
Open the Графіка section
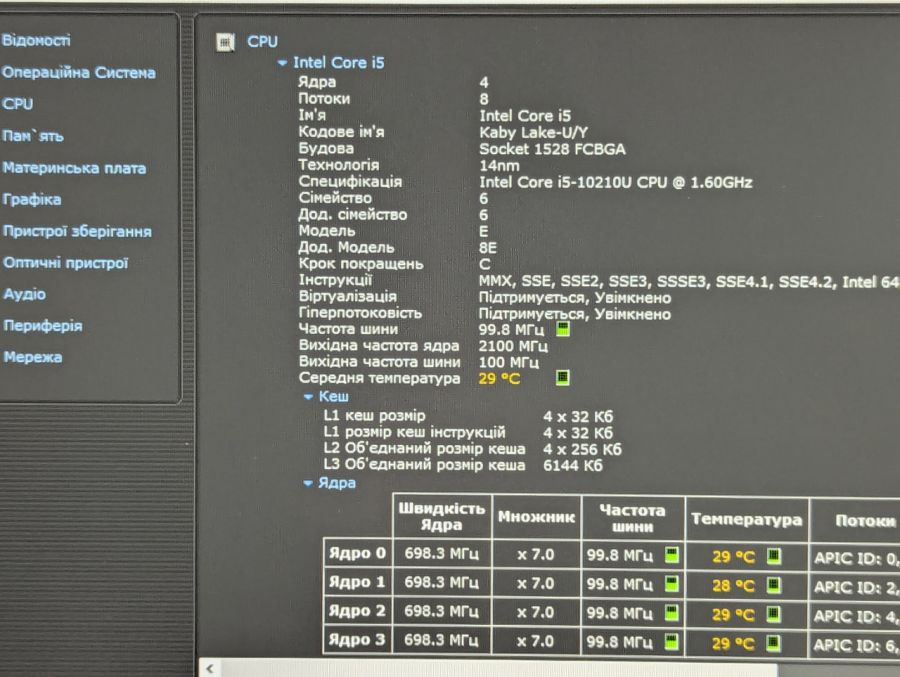pyautogui.click(x=32, y=199)
